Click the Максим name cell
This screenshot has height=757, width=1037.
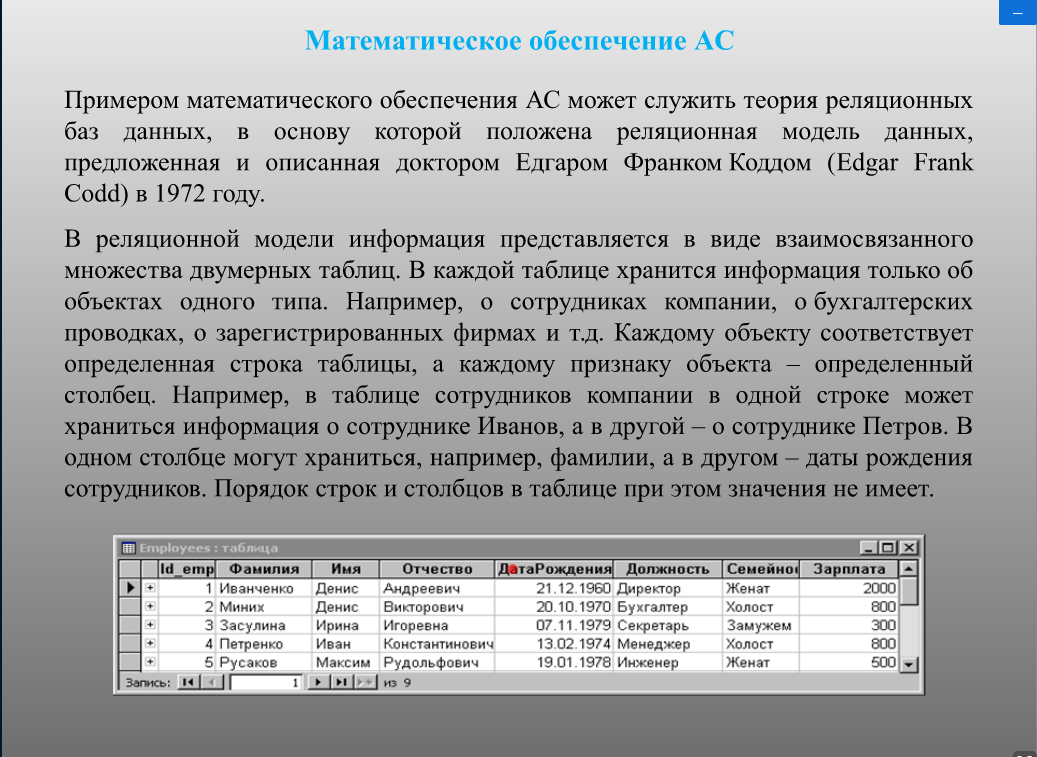pos(346,662)
